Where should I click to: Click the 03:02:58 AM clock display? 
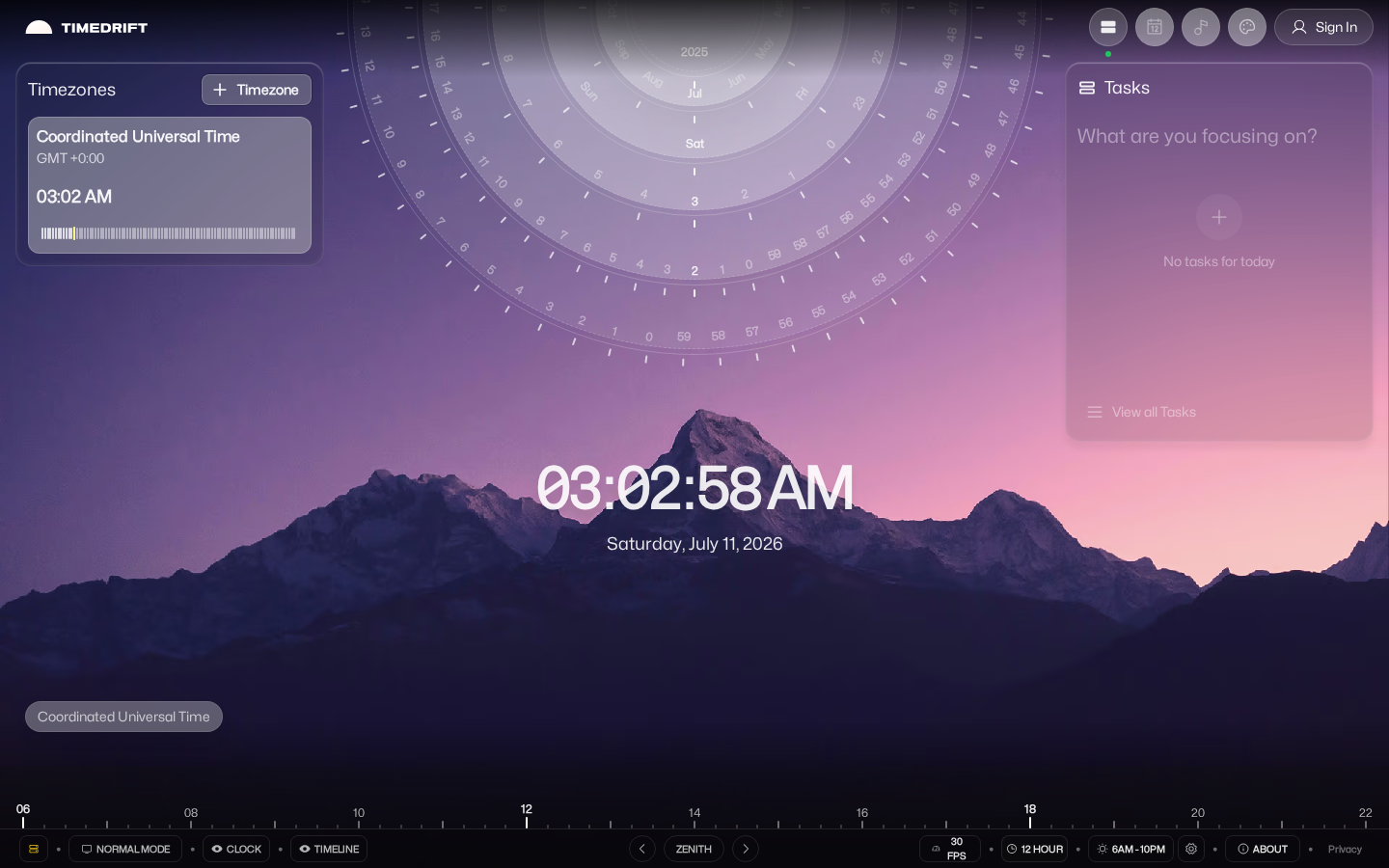(x=694, y=488)
